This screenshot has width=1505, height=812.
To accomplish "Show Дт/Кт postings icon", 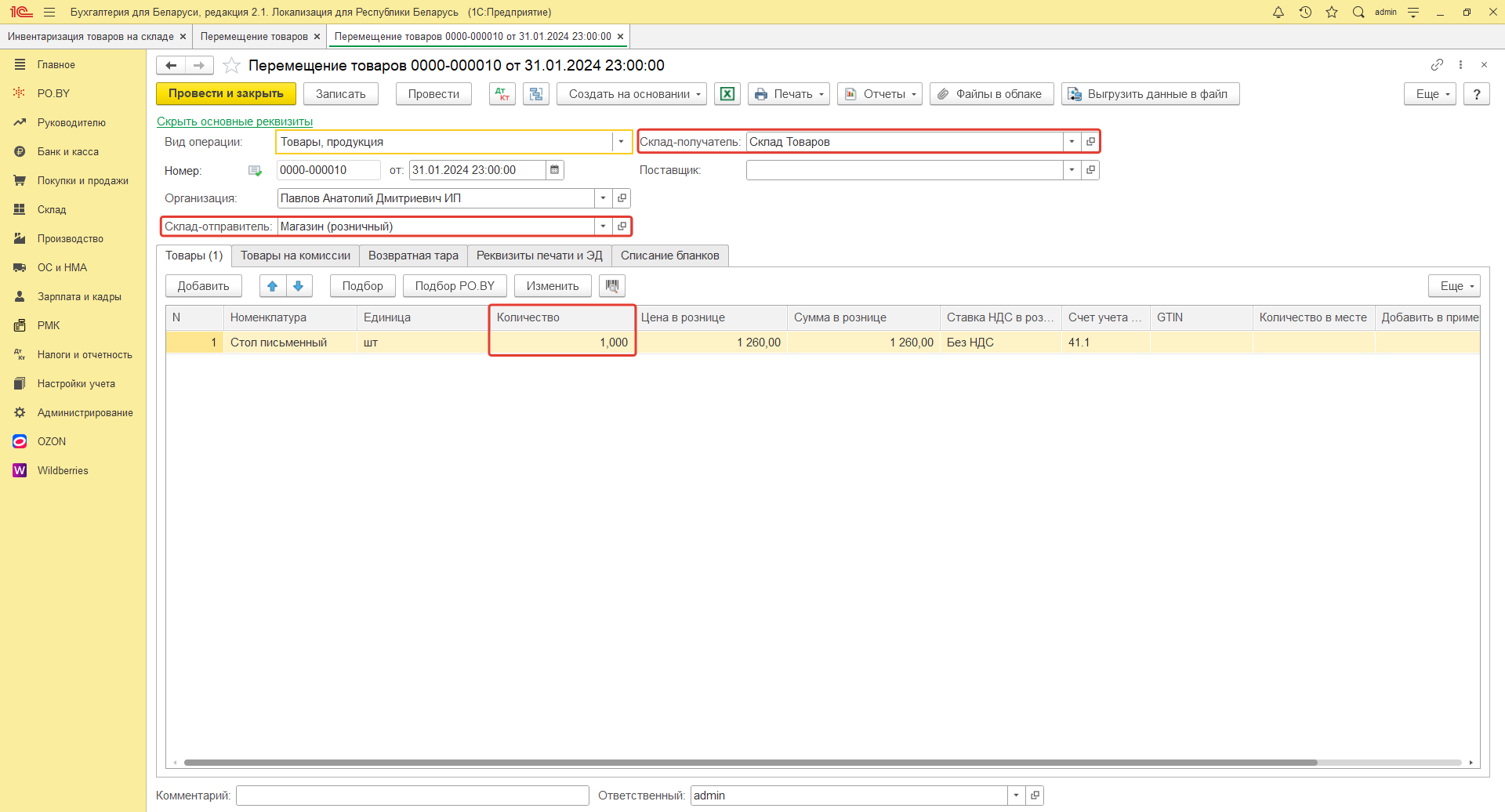I will (x=502, y=94).
